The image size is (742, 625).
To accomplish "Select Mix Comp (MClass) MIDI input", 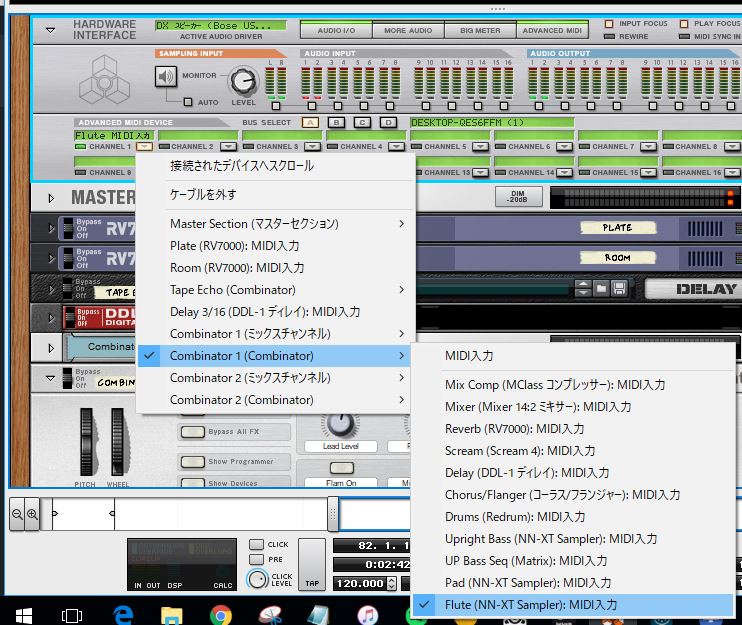I will coord(573,385).
